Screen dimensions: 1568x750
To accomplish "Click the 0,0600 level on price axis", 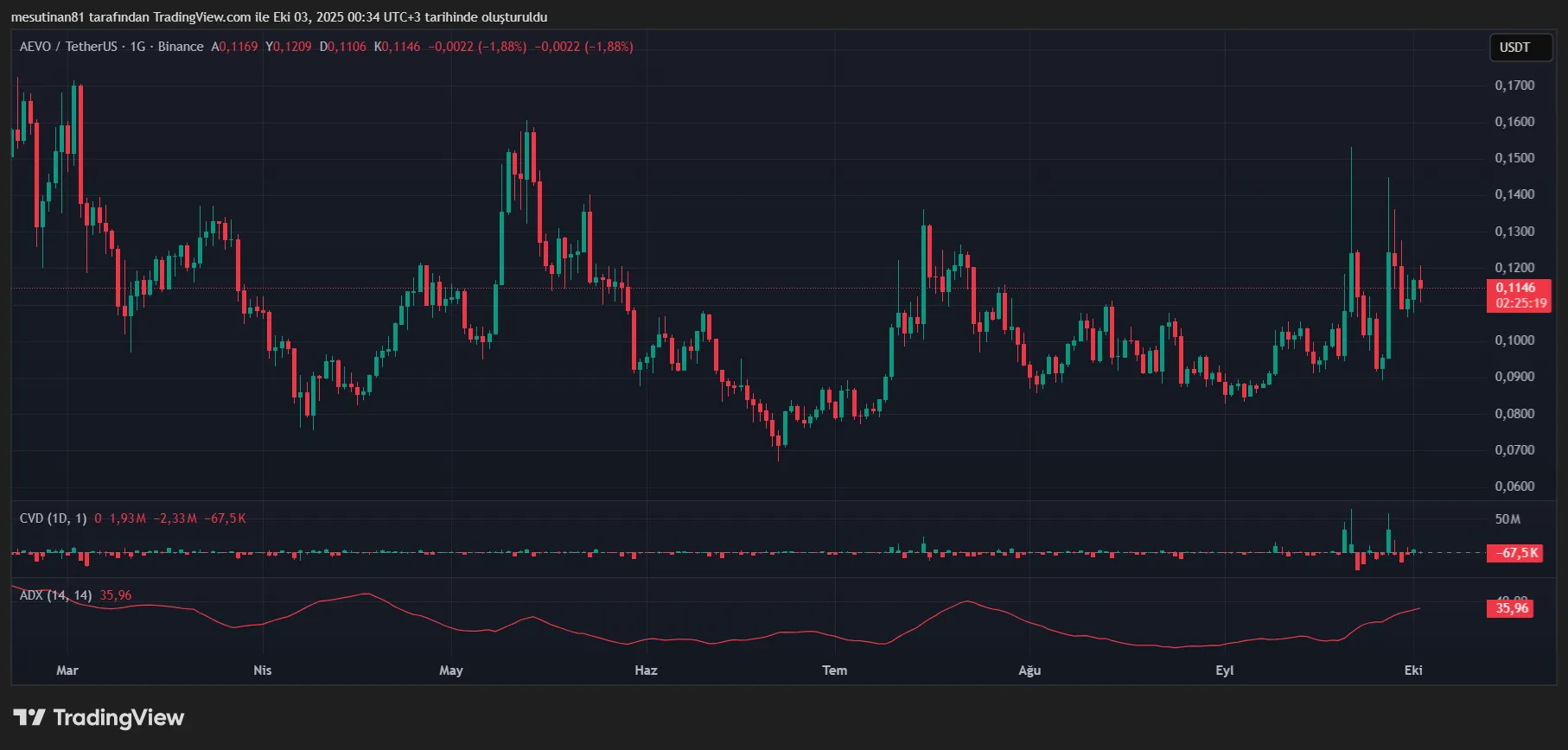I will 1514,486.
